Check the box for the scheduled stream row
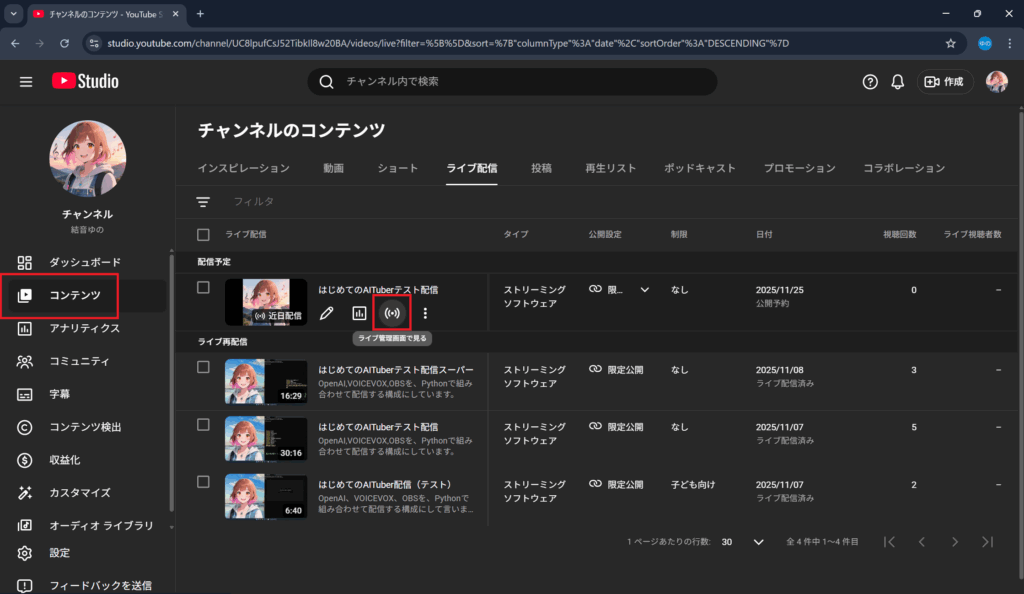 pyautogui.click(x=204, y=288)
